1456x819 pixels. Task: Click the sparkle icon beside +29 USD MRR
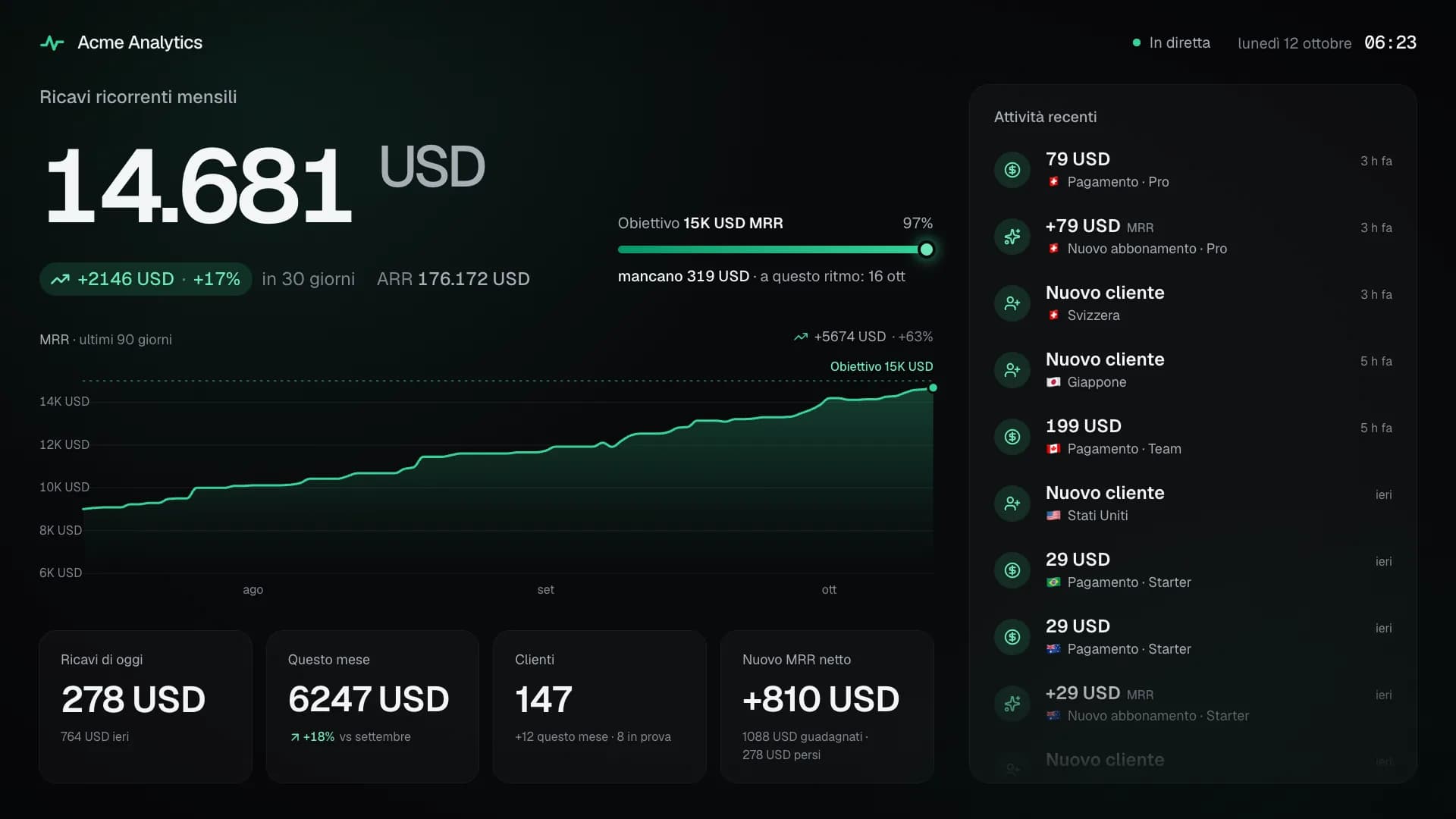(1012, 704)
